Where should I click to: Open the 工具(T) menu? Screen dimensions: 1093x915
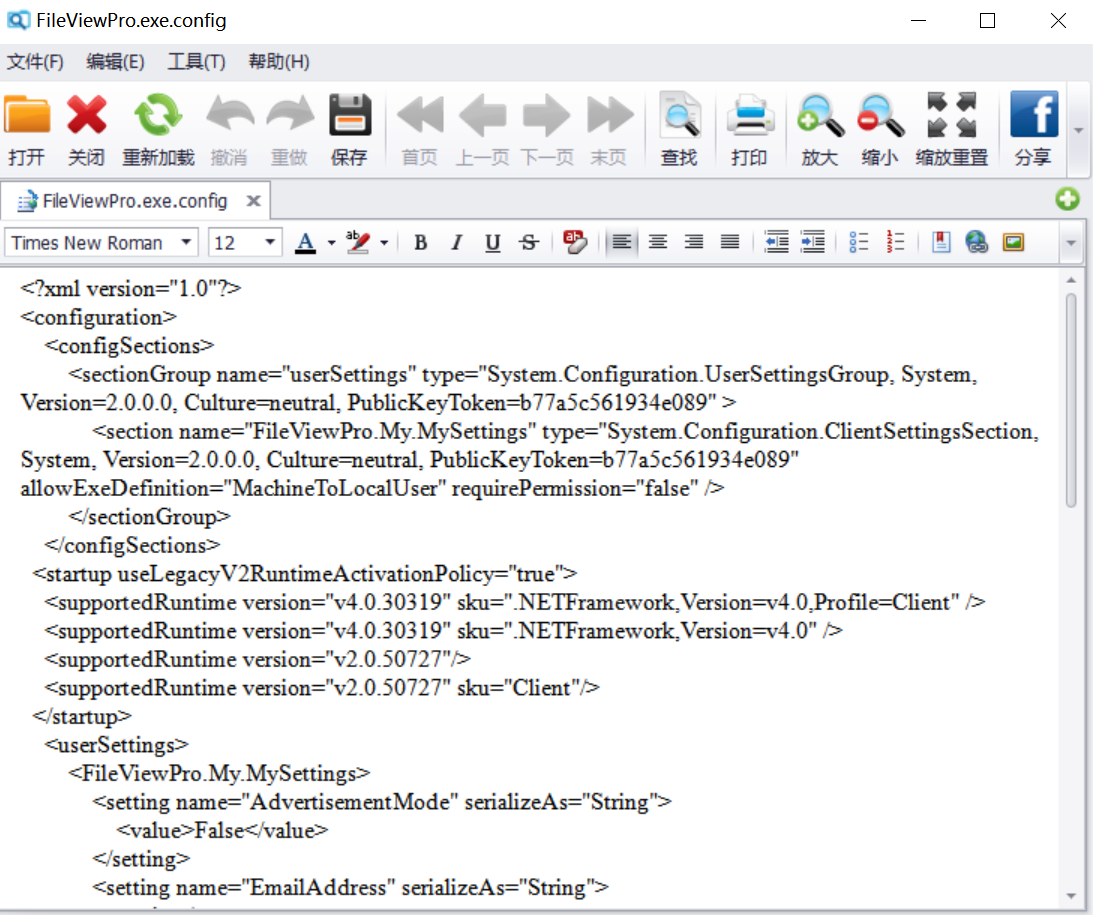click(x=197, y=62)
